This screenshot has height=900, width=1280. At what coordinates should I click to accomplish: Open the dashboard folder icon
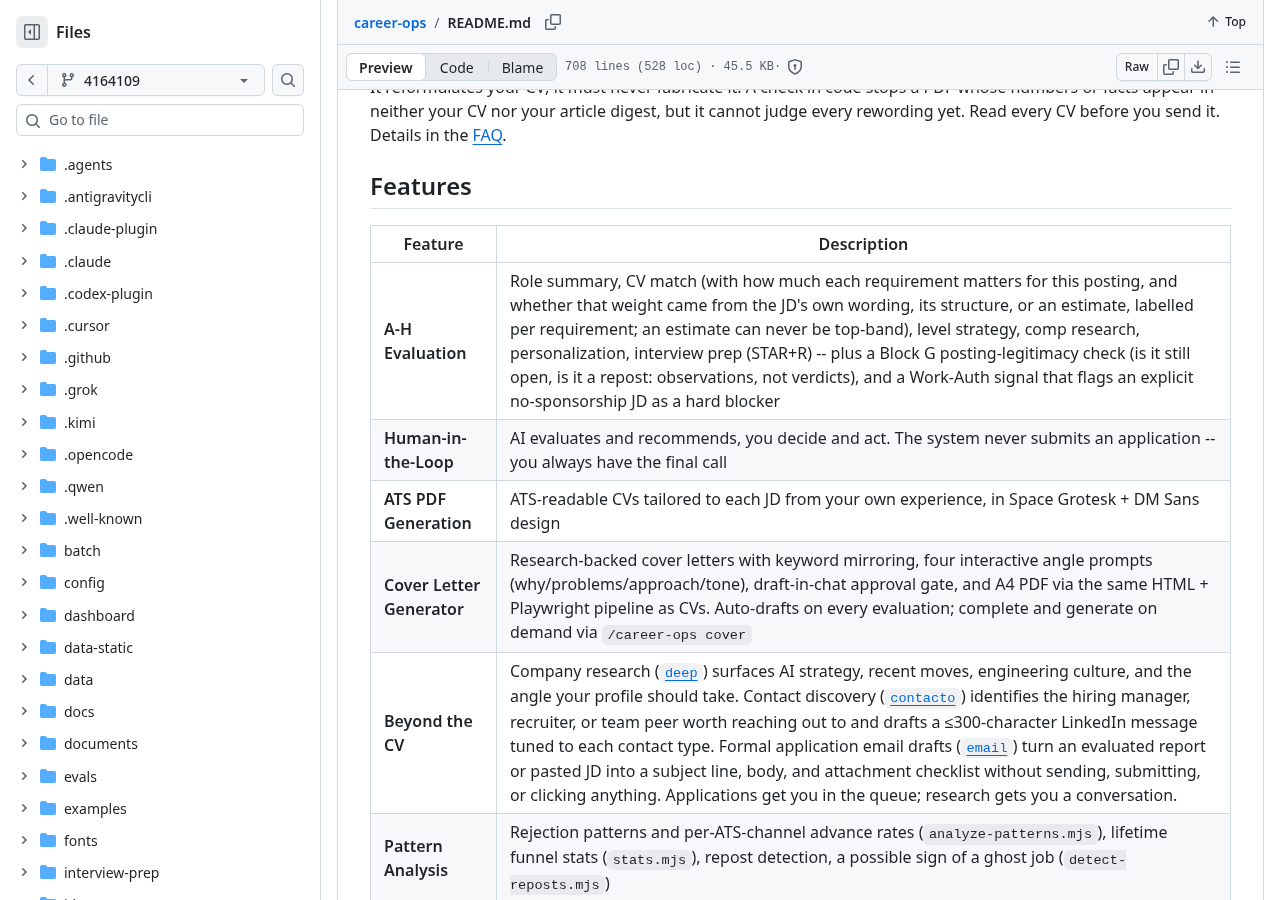tap(48, 615)
